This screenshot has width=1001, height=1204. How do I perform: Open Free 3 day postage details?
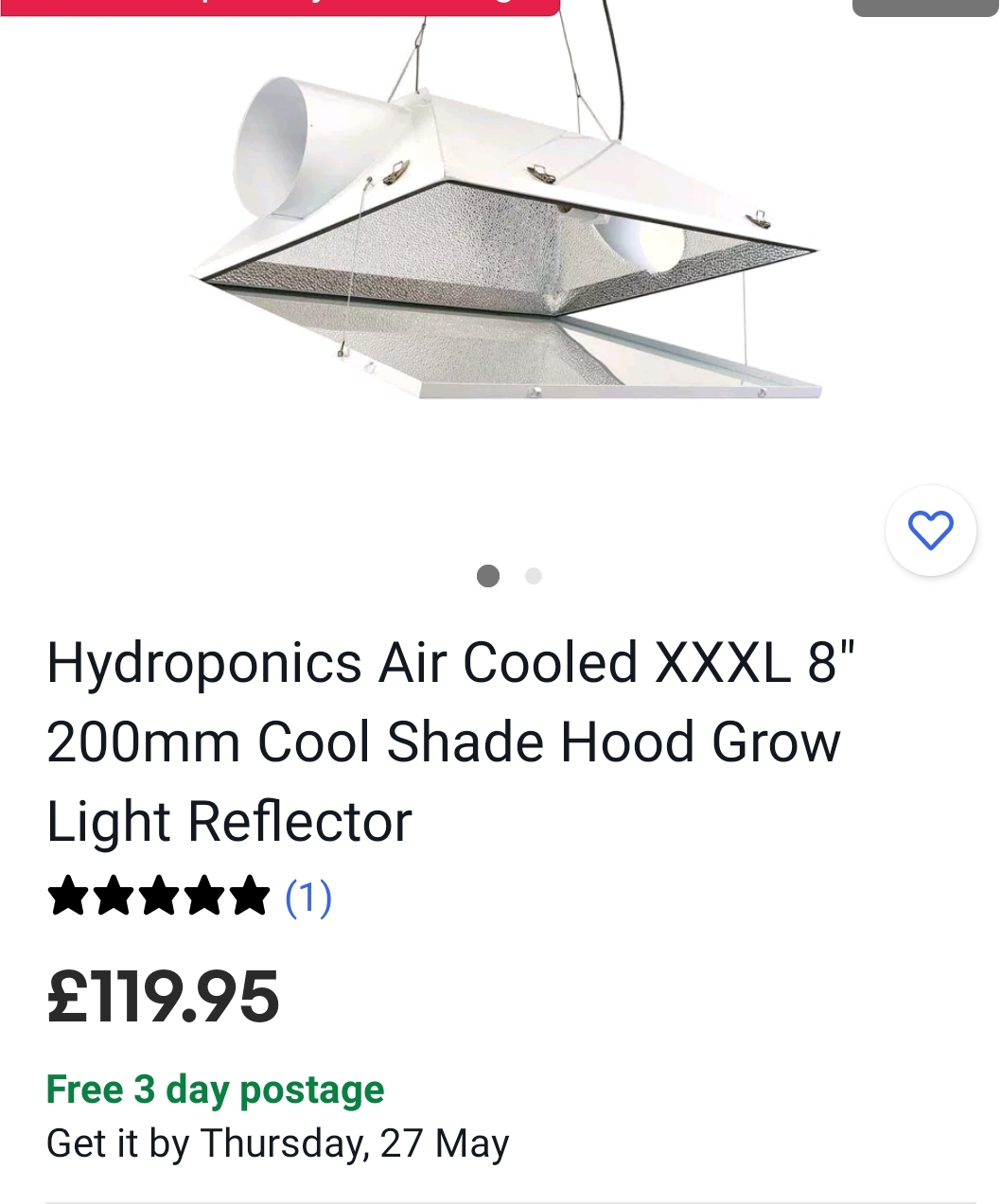216,1090
